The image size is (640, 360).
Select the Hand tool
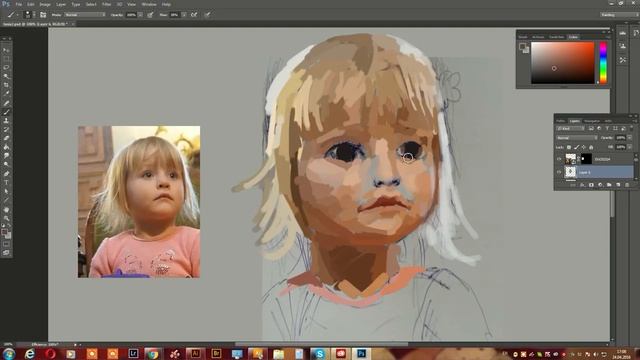tap(6, 209)
